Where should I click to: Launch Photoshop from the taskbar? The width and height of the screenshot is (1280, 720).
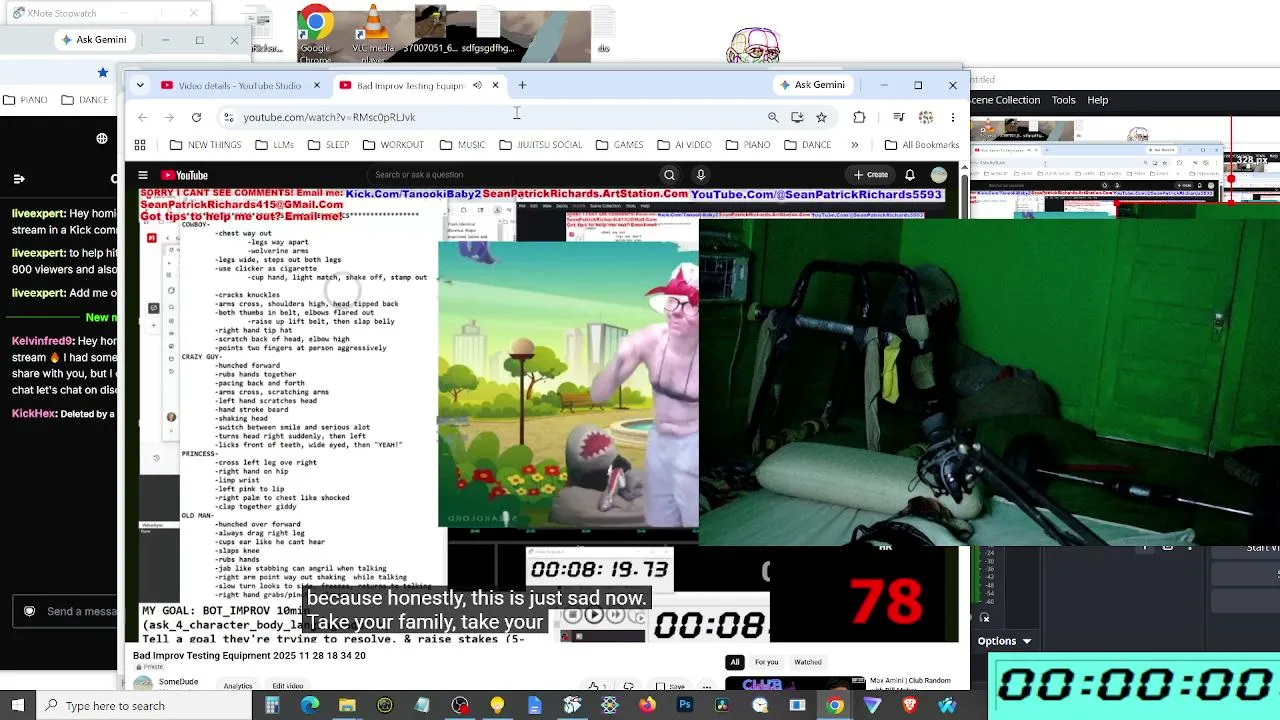(685, 706)
